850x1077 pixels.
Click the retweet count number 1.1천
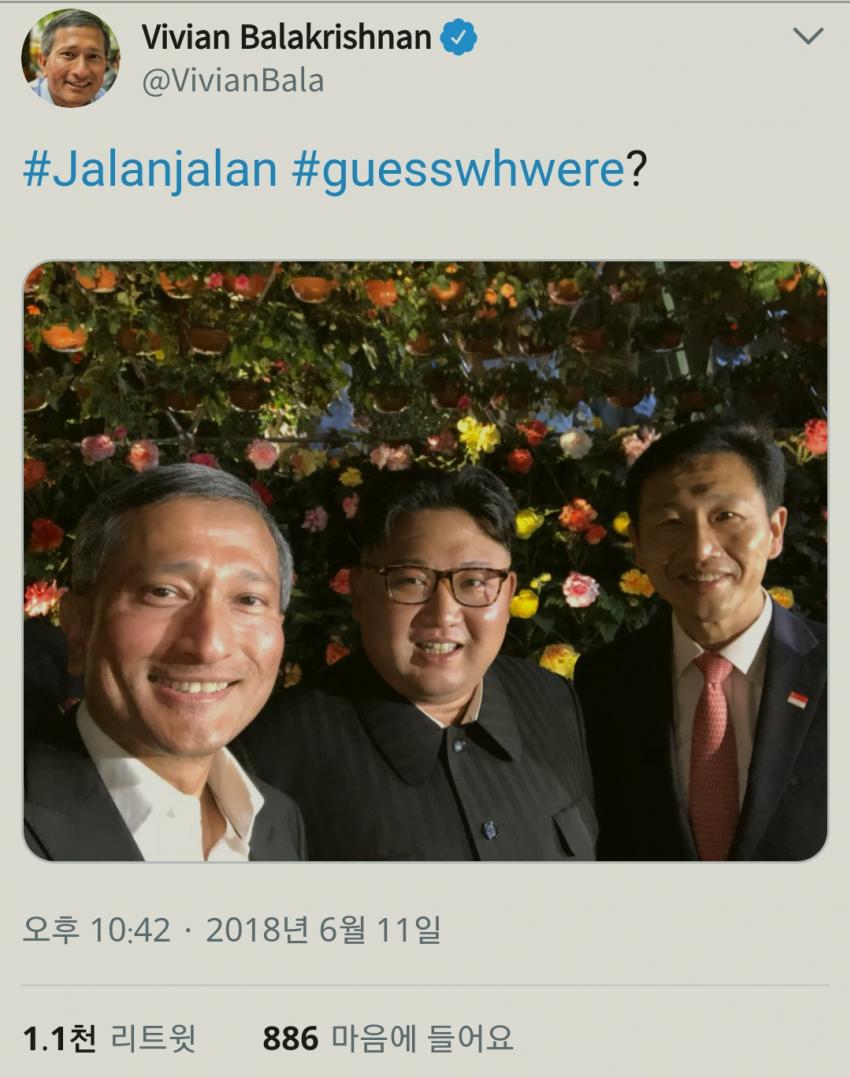[59, 1038]
